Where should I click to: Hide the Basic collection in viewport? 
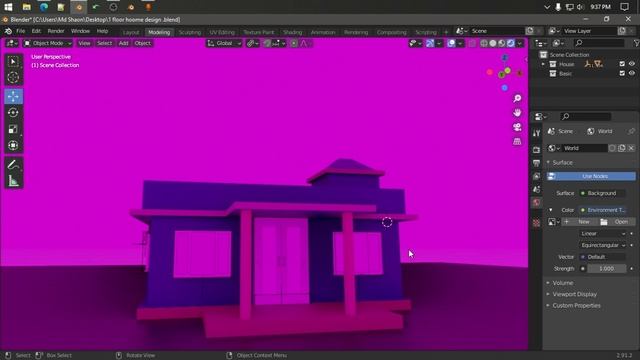(632, 73)
